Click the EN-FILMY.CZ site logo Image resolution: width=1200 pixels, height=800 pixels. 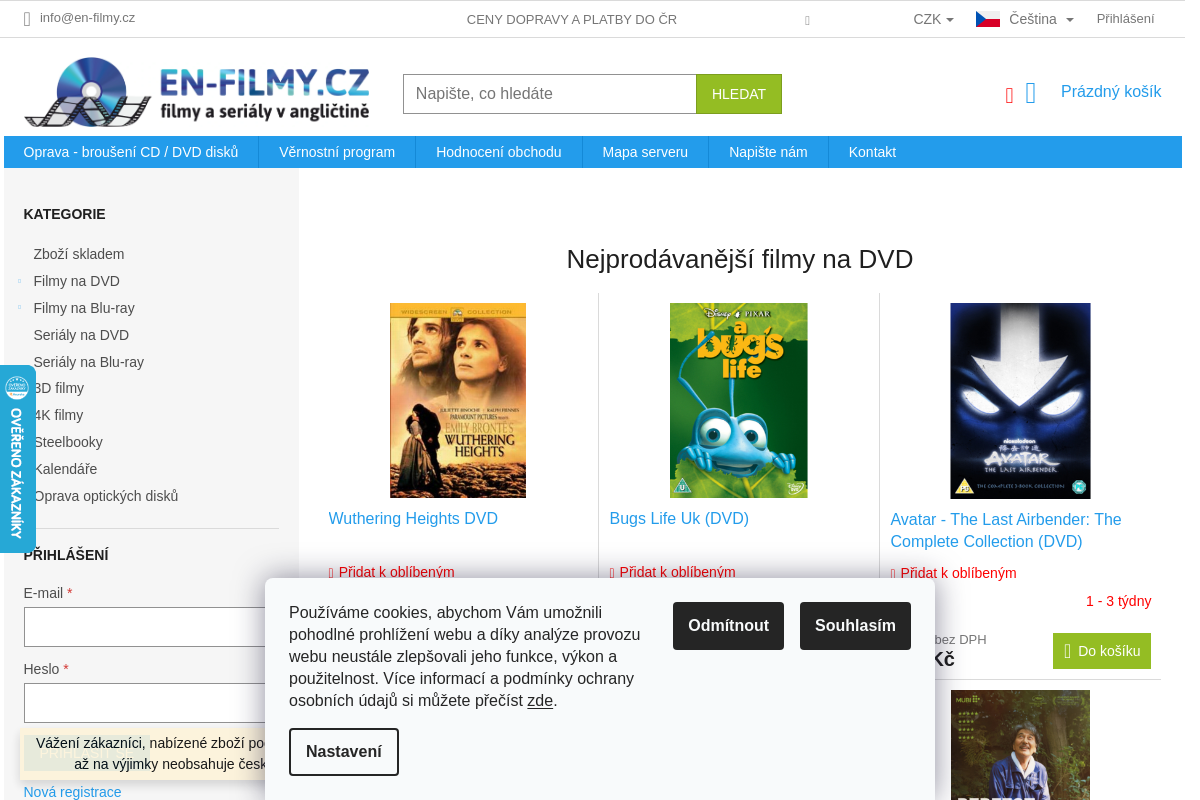198,92
